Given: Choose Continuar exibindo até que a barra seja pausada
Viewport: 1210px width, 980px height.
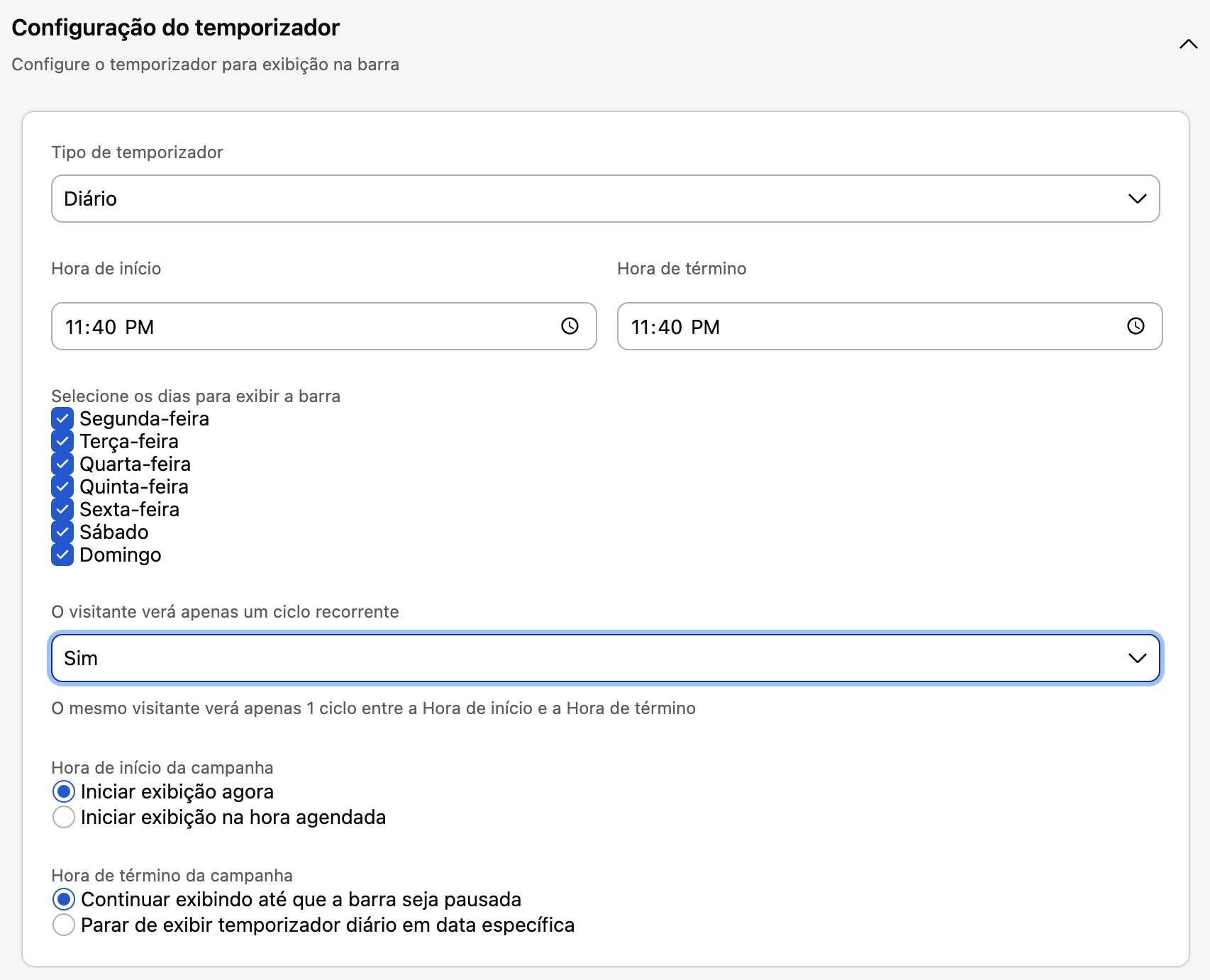Looking at the screenshot, I should [x=64, y=899].
